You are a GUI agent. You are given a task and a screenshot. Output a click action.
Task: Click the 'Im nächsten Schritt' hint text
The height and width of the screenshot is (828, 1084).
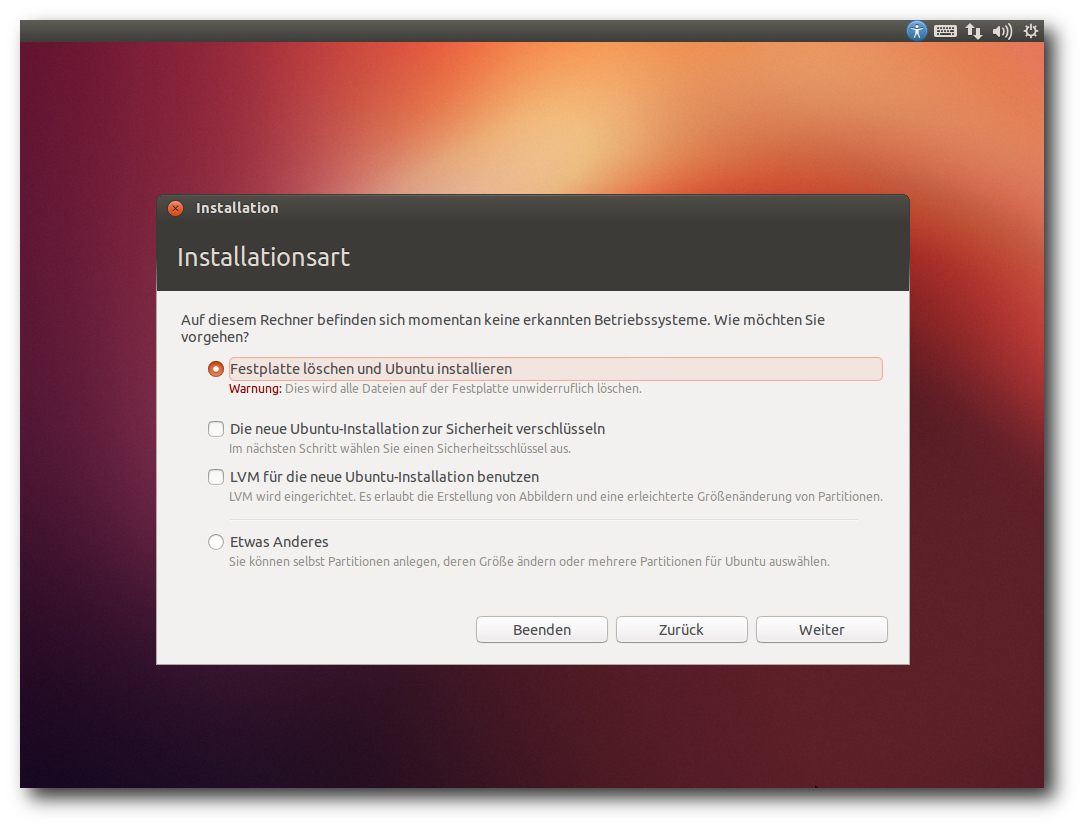[400, 449]
